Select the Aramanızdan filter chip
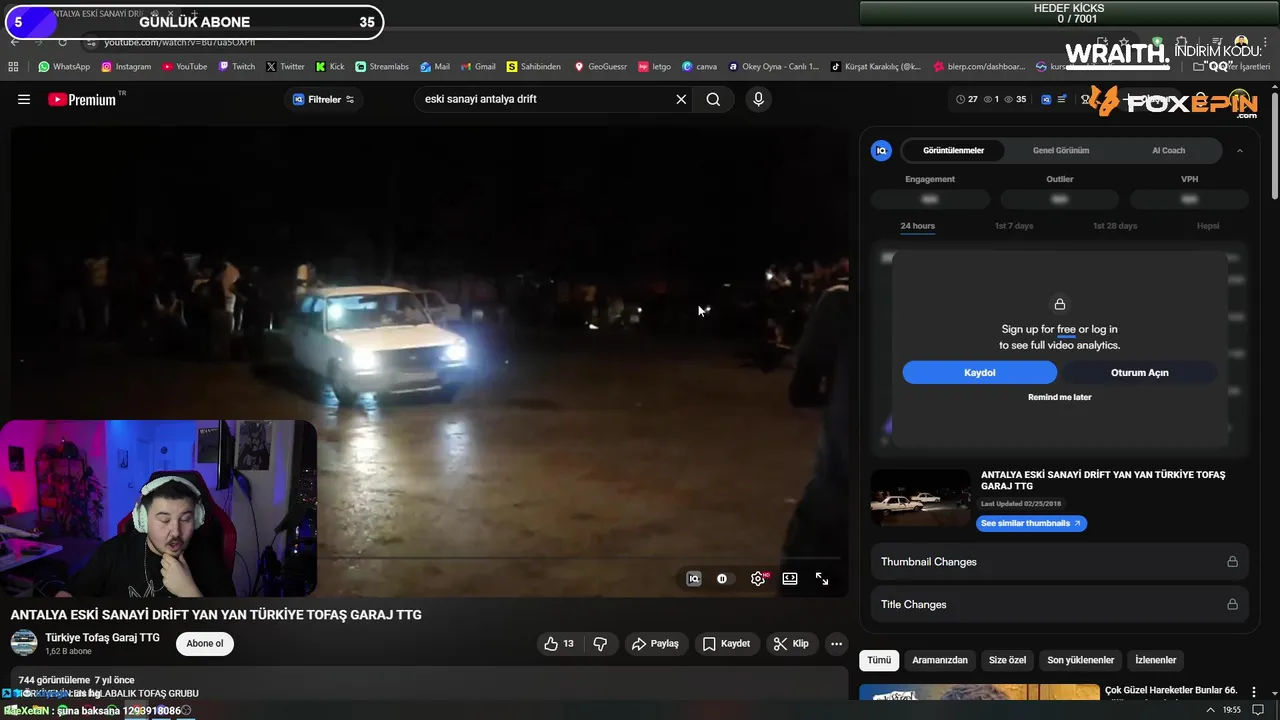The height and width of the screenshot is (720, 1280). (939, 660)
